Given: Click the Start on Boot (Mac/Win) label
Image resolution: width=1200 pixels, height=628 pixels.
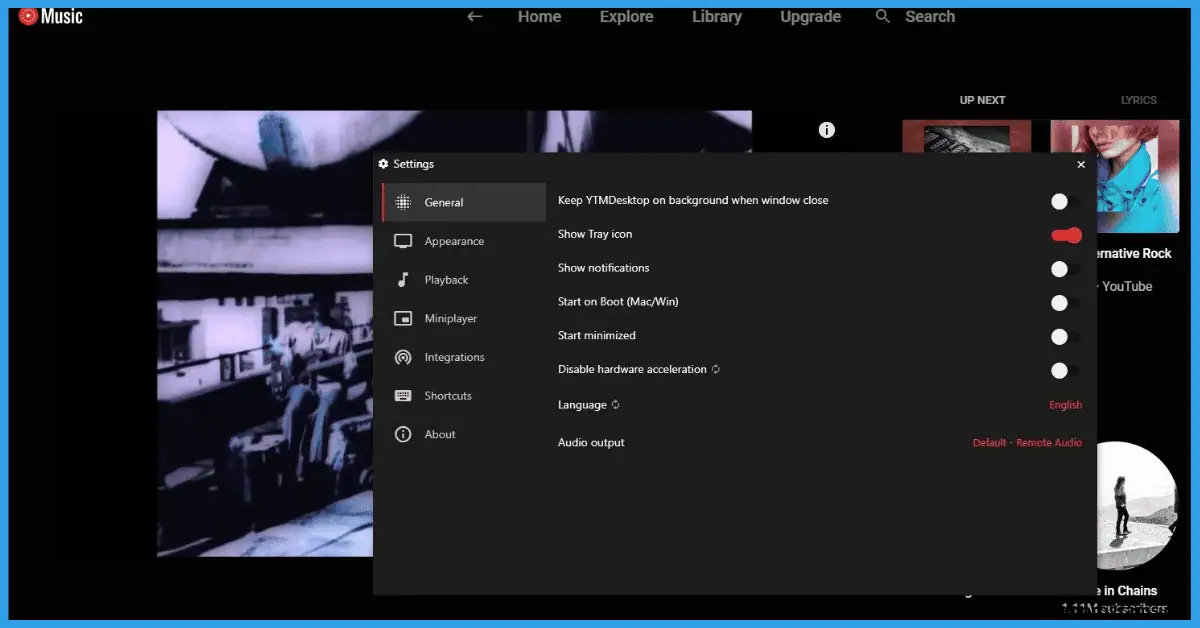Looking at the screenshot, I should [618, 301].
